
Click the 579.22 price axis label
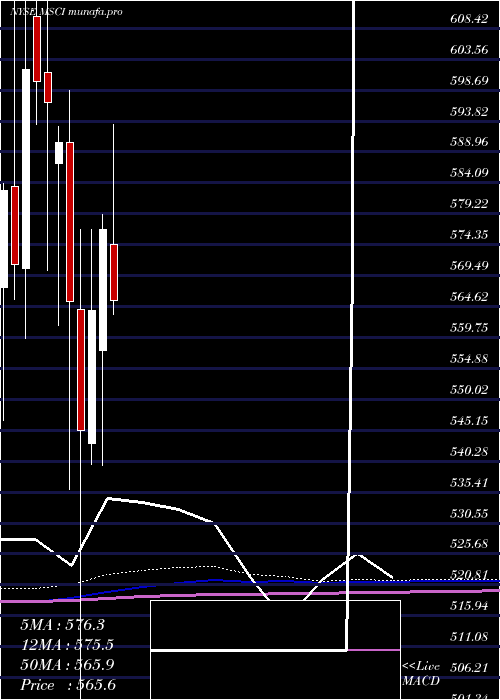(469, 204)
